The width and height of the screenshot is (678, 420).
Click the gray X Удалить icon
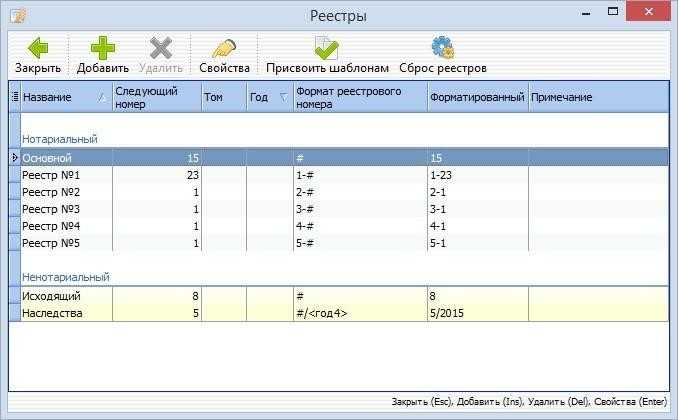coord(161,48)
